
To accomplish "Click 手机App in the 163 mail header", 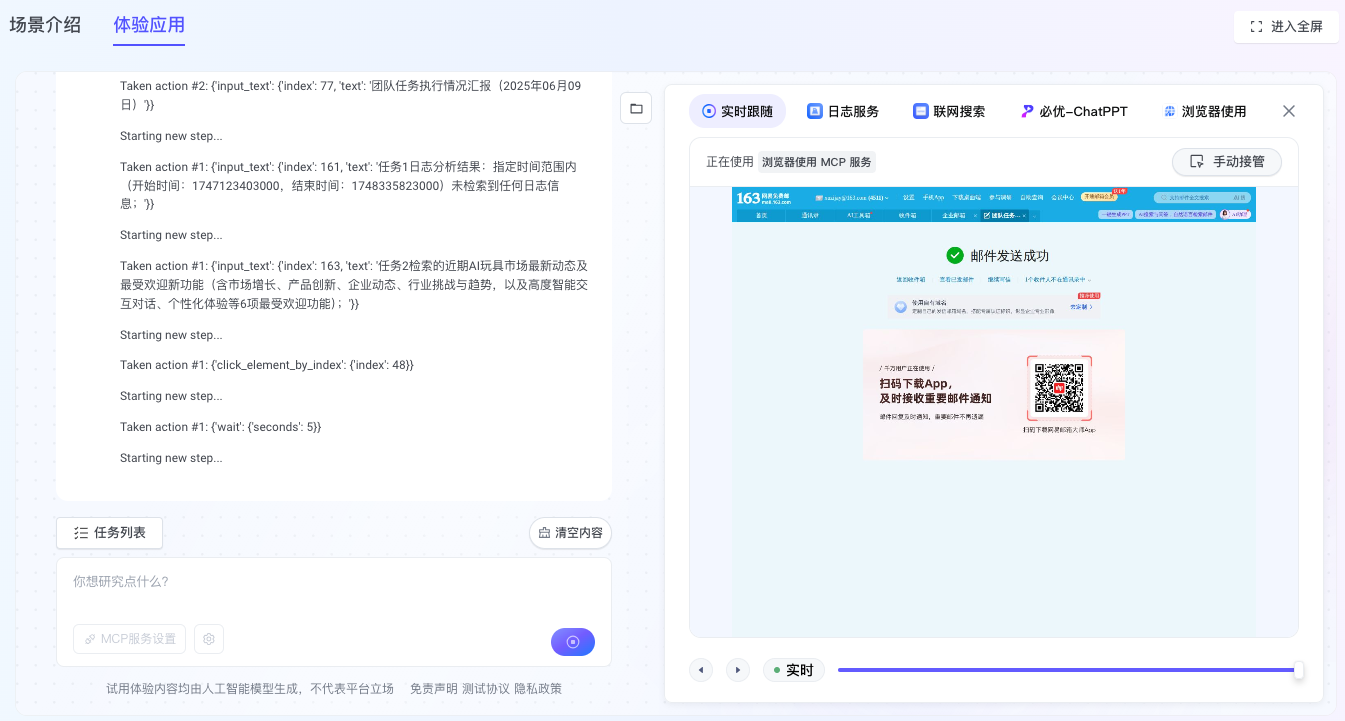I will coord(933,198).
